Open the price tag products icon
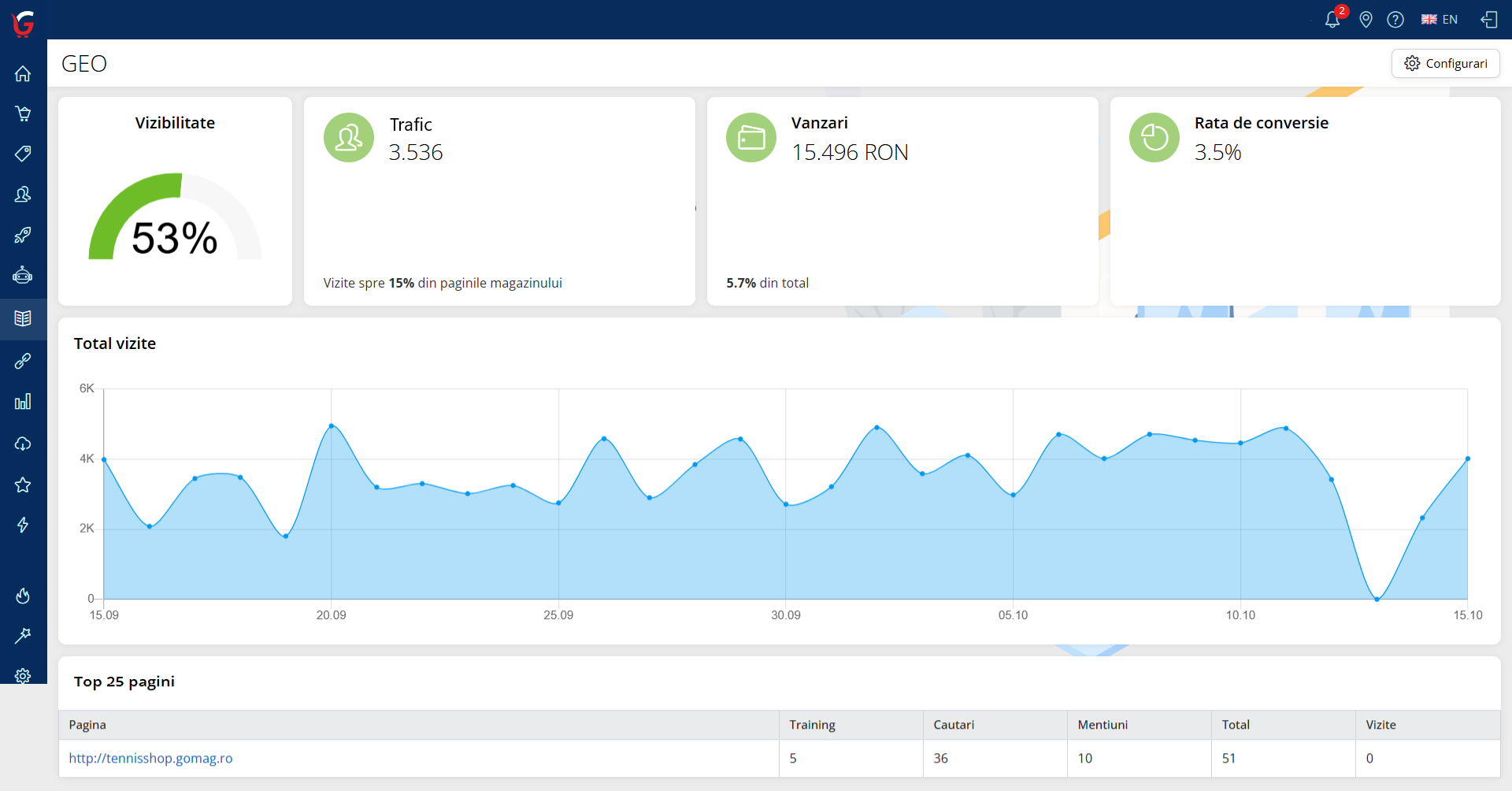The height and width of the screenshot is (791, 1512). [23, 154]
